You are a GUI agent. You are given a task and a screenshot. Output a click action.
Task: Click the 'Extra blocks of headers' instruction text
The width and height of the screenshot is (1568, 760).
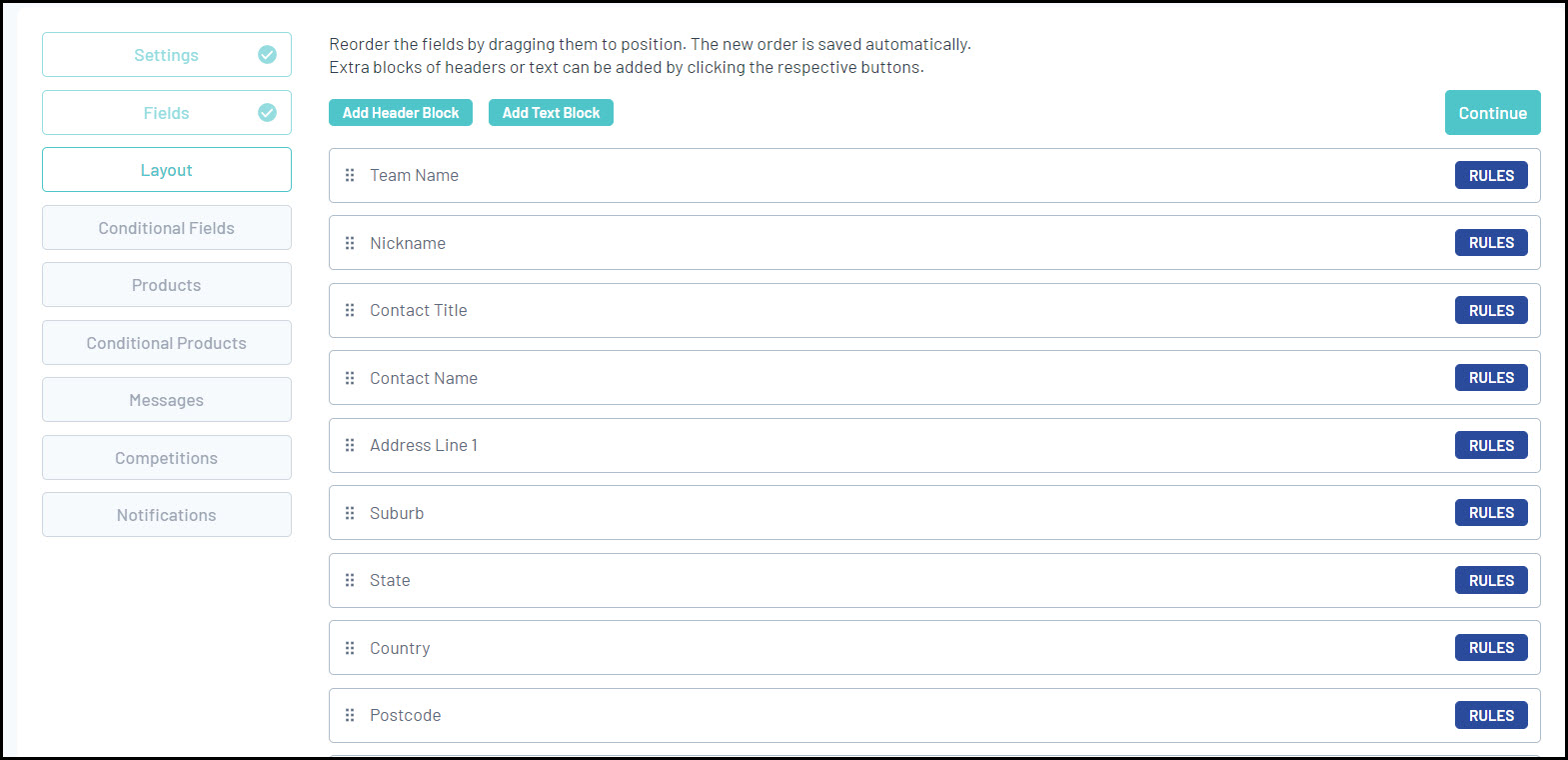(x=627, y=67)
